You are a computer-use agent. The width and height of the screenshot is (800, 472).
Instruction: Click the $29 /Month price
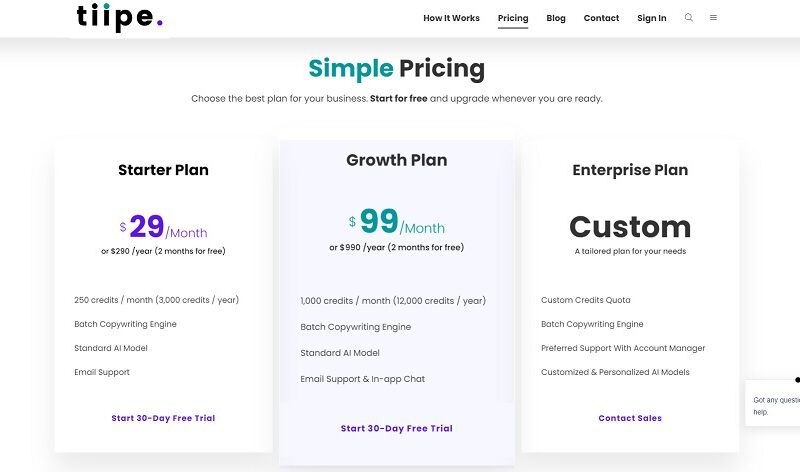point(163,228)
